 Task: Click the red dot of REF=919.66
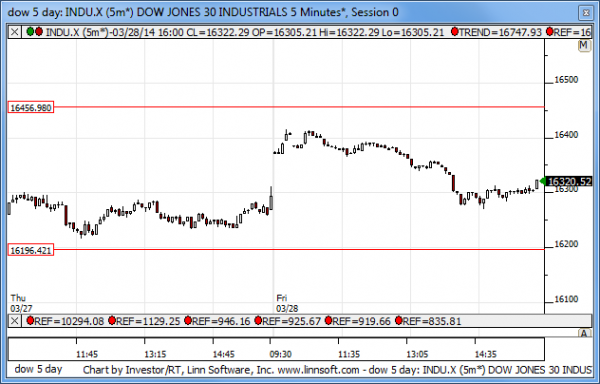coord(328,321)
